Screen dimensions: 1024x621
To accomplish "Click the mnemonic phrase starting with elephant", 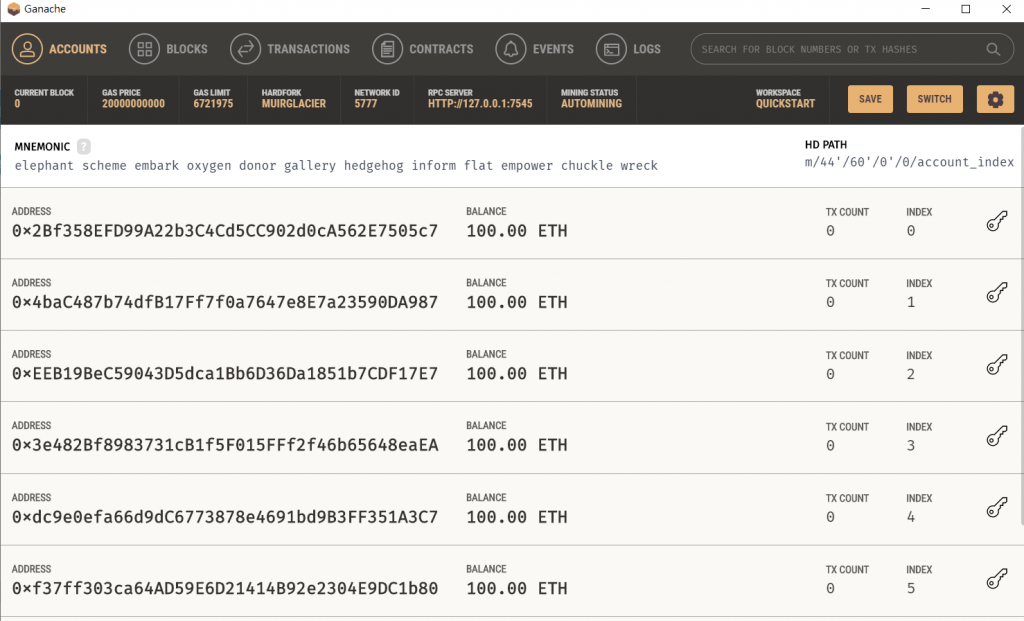I will coord(336,166).
